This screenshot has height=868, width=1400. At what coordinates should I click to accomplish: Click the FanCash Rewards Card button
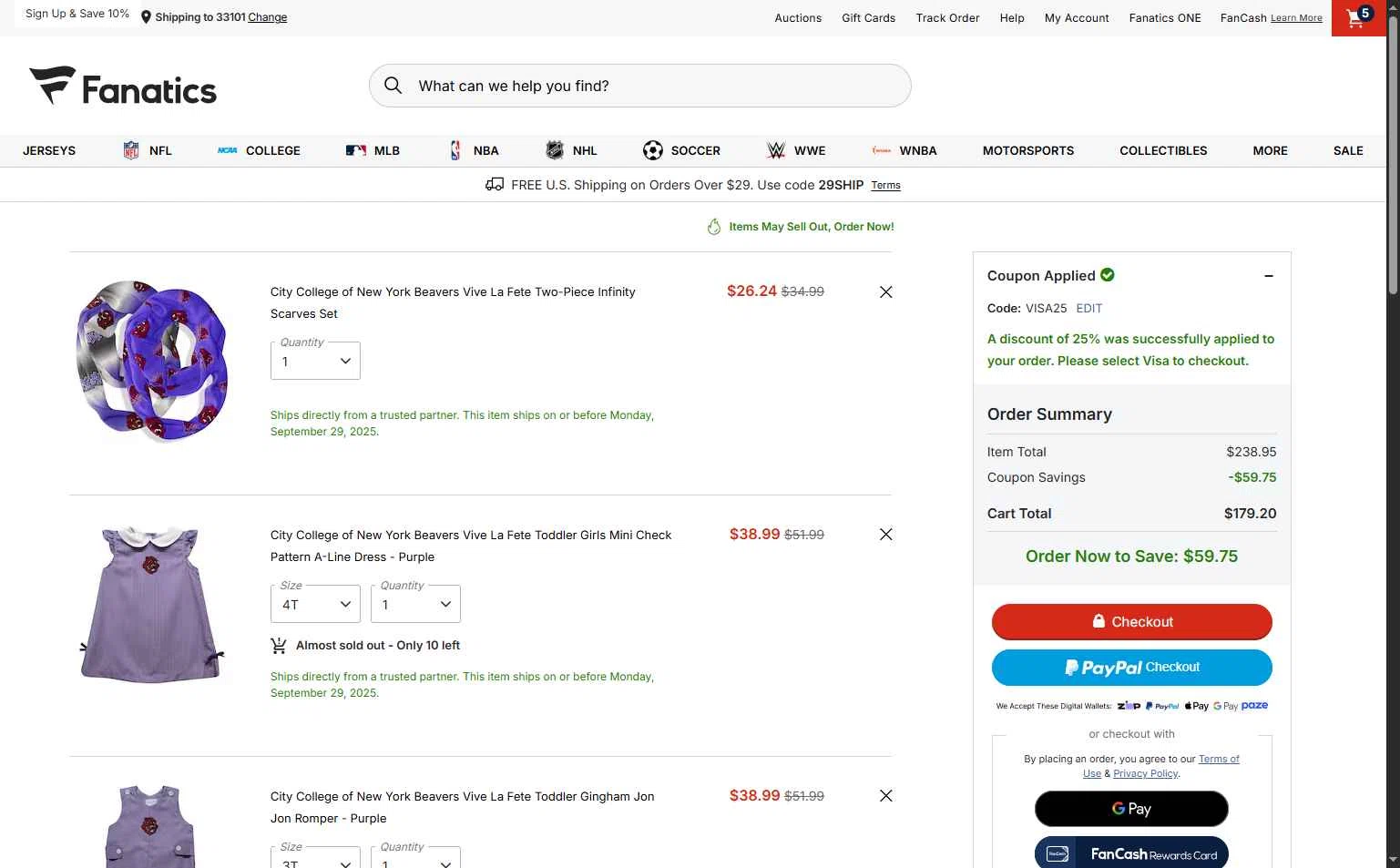tap(1131, 853)
